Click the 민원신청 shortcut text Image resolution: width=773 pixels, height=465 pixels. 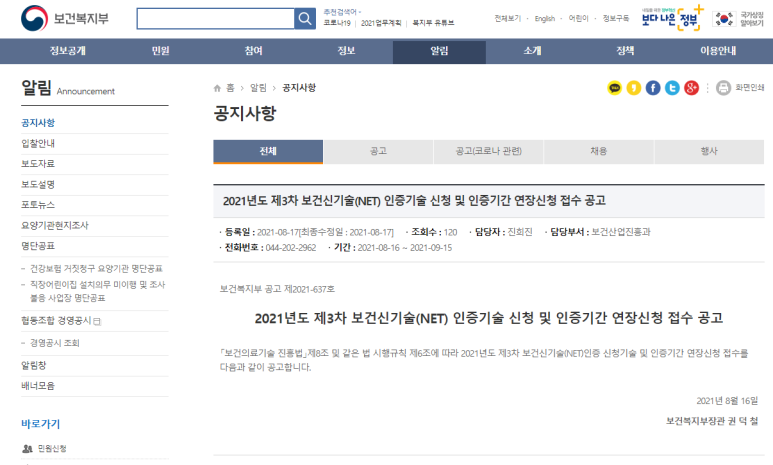click(52, 449)
